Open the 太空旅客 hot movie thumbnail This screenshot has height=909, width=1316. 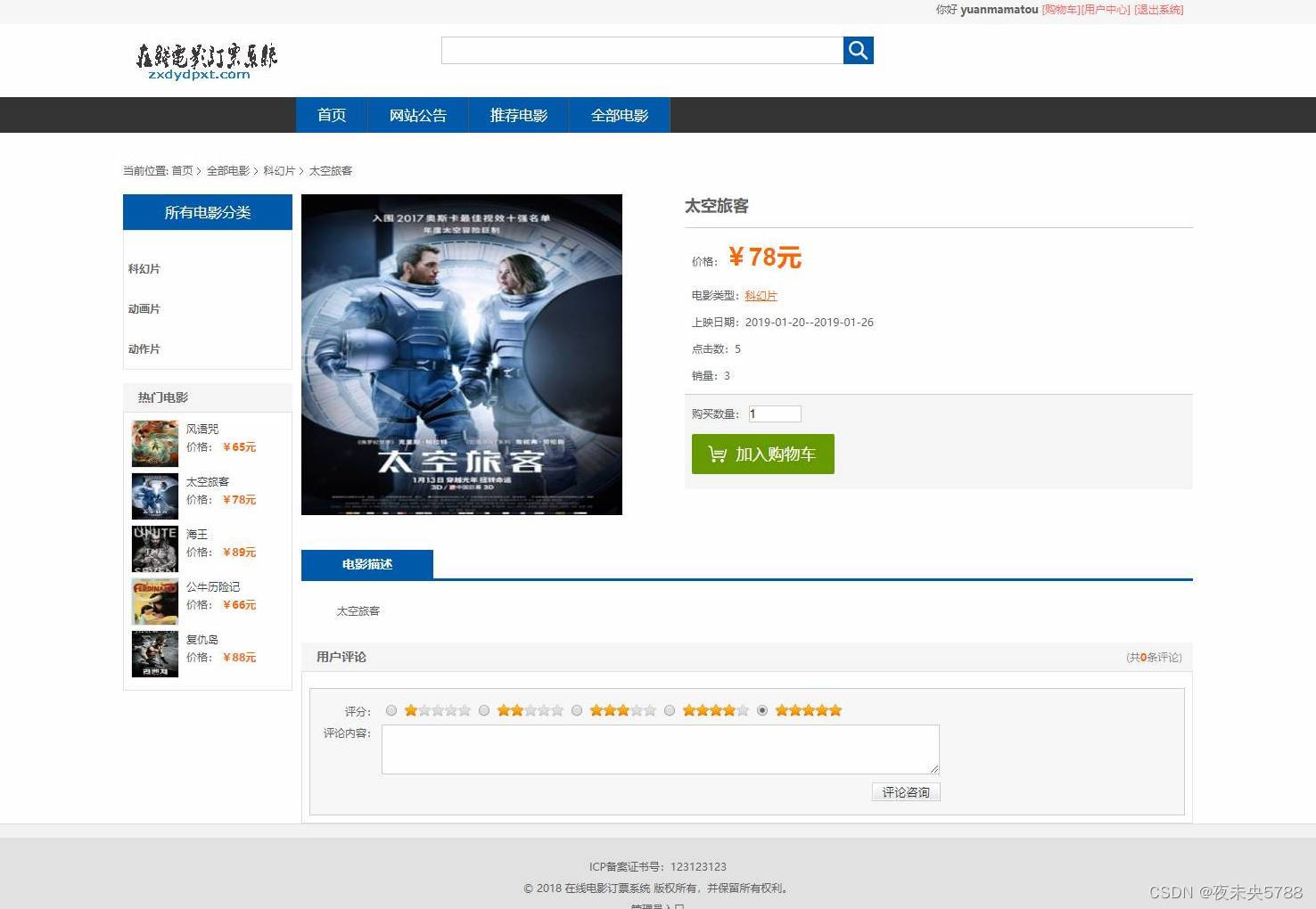(155, 496)
